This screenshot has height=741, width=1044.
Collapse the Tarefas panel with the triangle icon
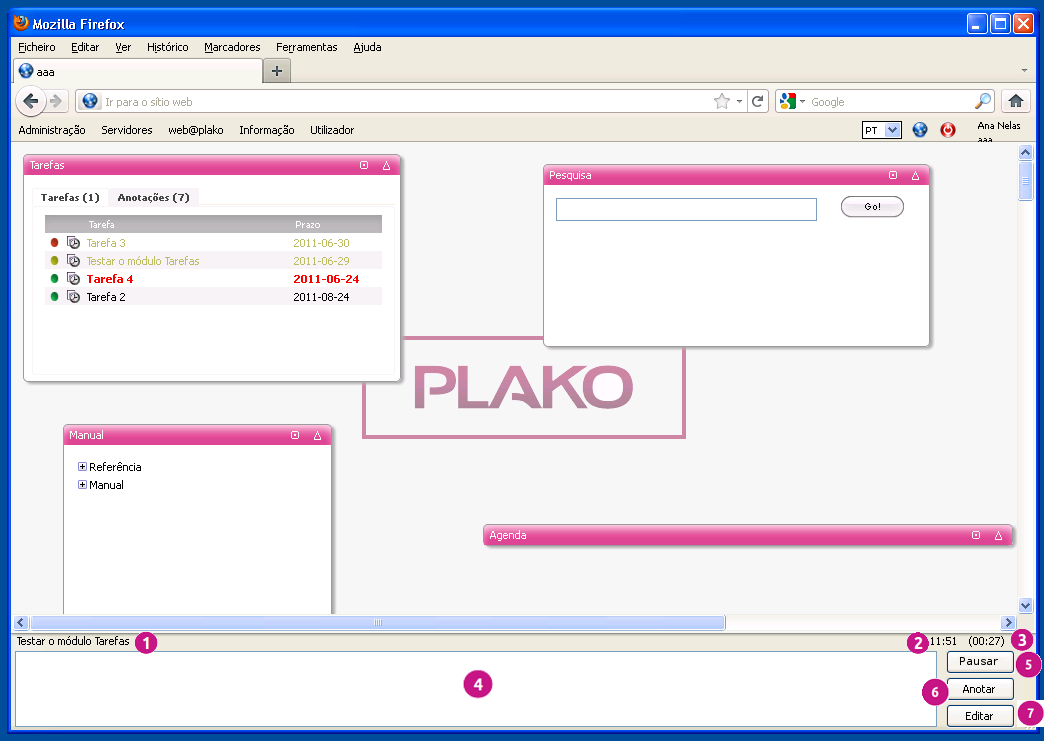click(x=386, y=165)
